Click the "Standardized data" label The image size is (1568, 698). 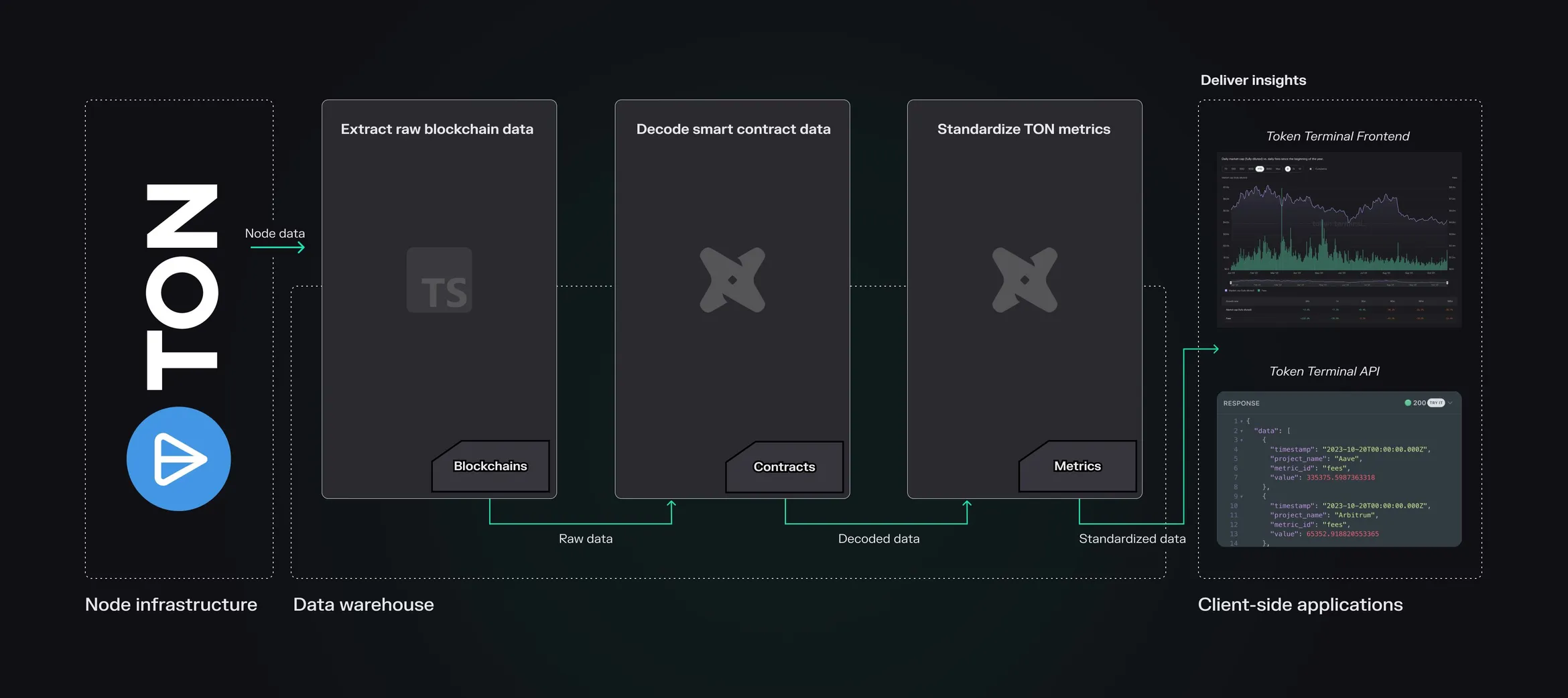(x=1132, y=539)
